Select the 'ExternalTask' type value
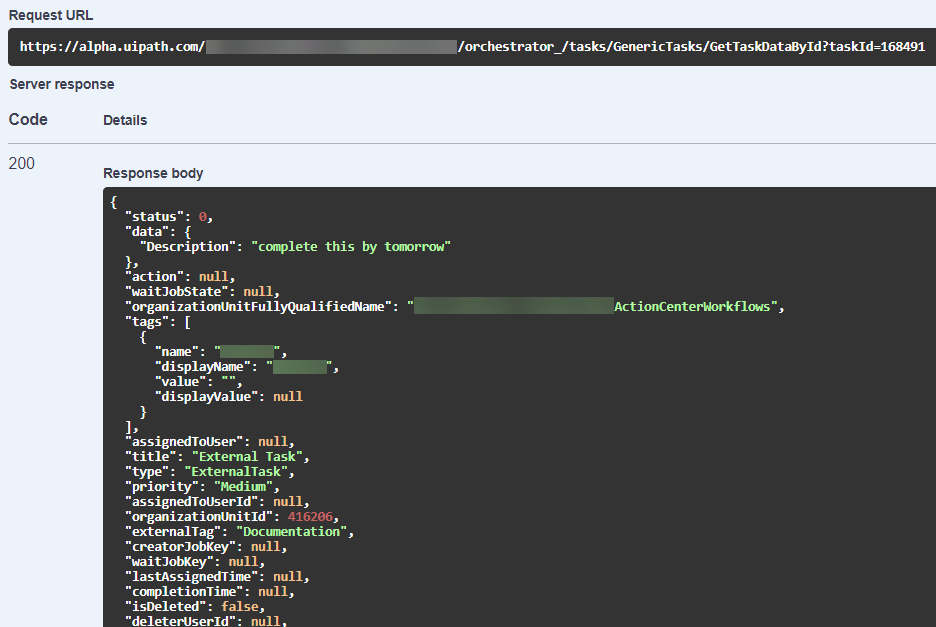Screen dimensions: 936x627 (x=241, y=471)
